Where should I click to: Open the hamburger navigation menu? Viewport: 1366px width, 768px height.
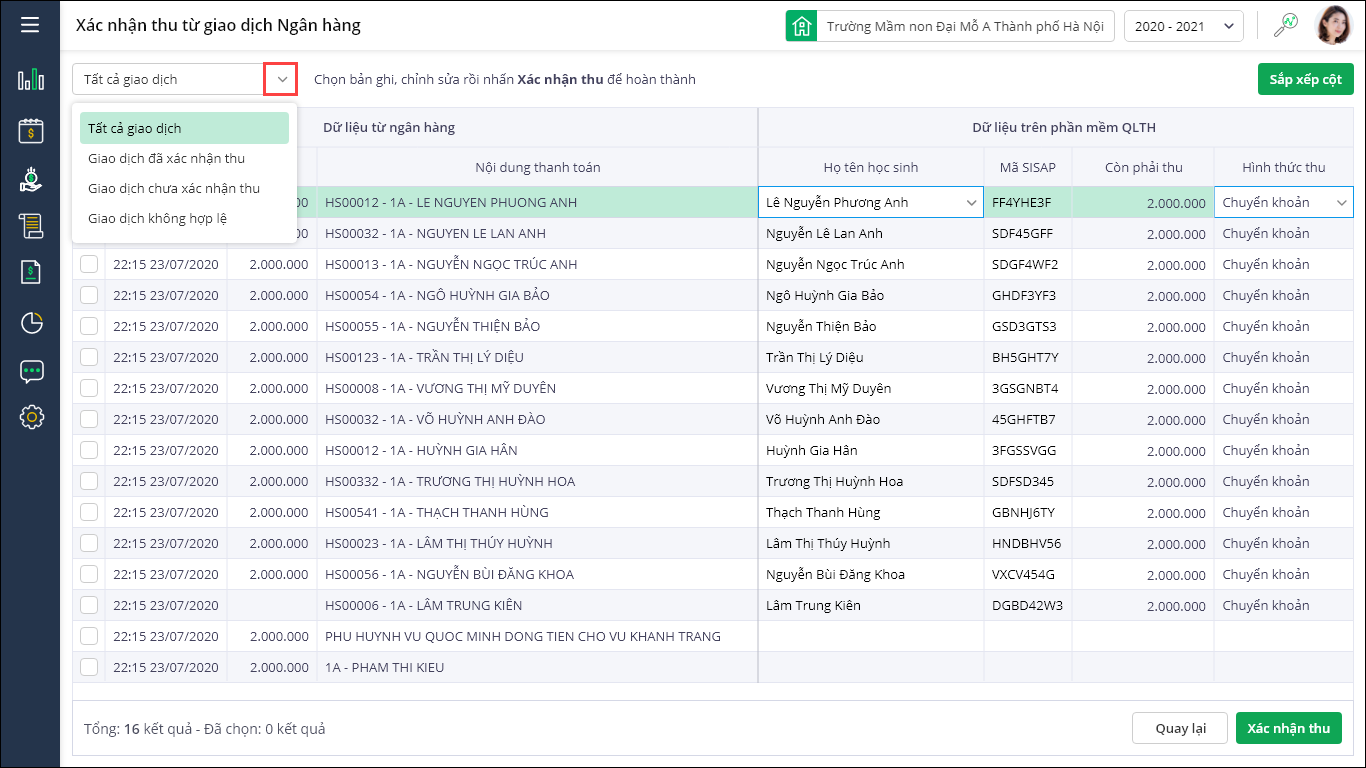coord(30,24)
